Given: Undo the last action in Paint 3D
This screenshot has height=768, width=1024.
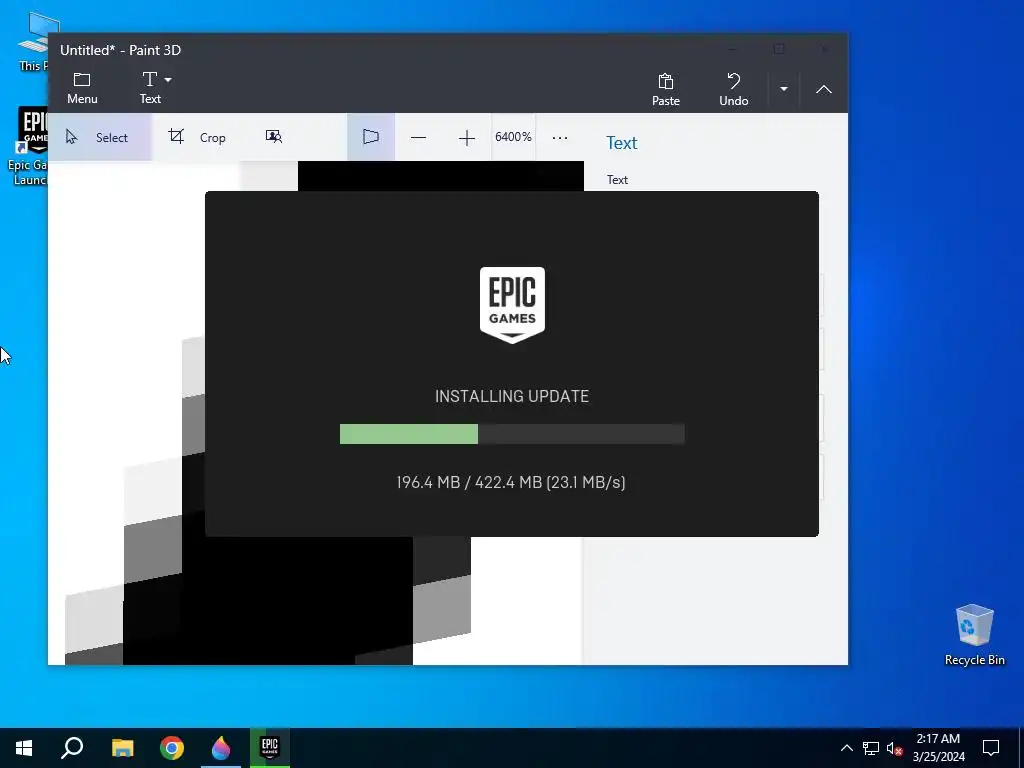Looking at the screenshot, I should pos(733,89).
